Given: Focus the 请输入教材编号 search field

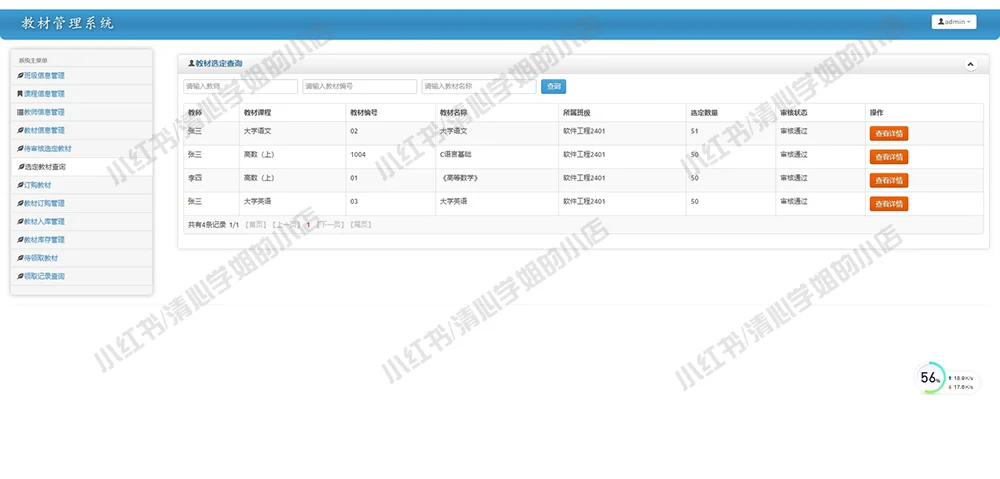Looking at the screenshot, I should click(x=360, y=86).
